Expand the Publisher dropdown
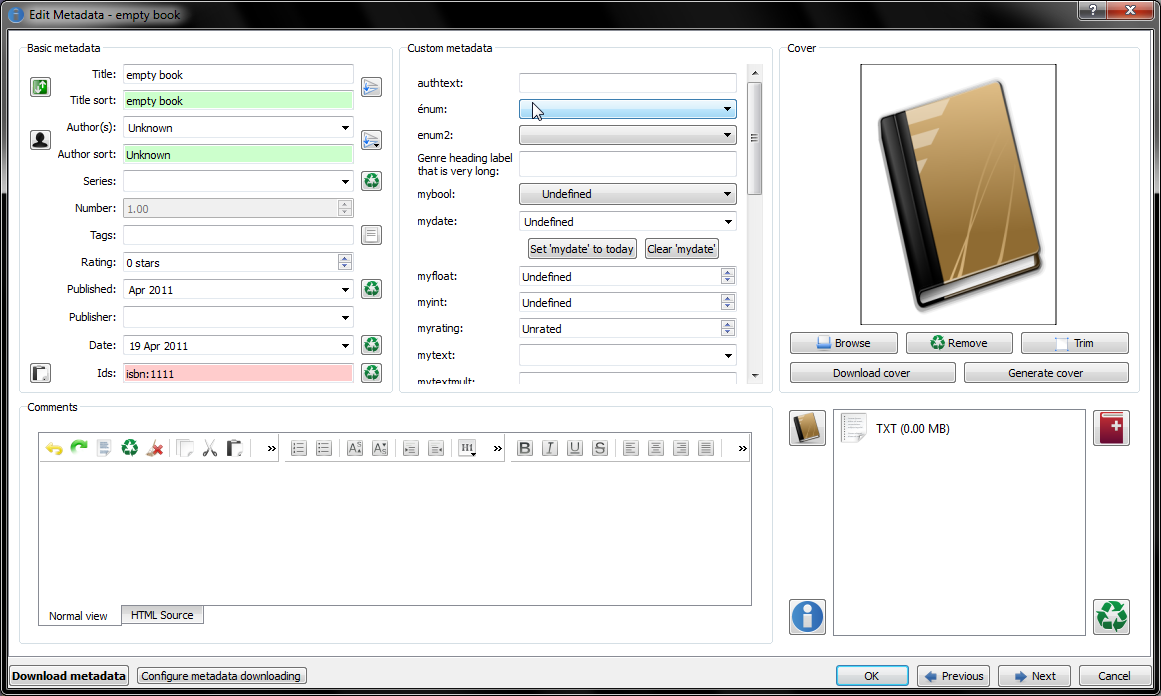This screenshot has height=696, width=1161. pos(345,318)
